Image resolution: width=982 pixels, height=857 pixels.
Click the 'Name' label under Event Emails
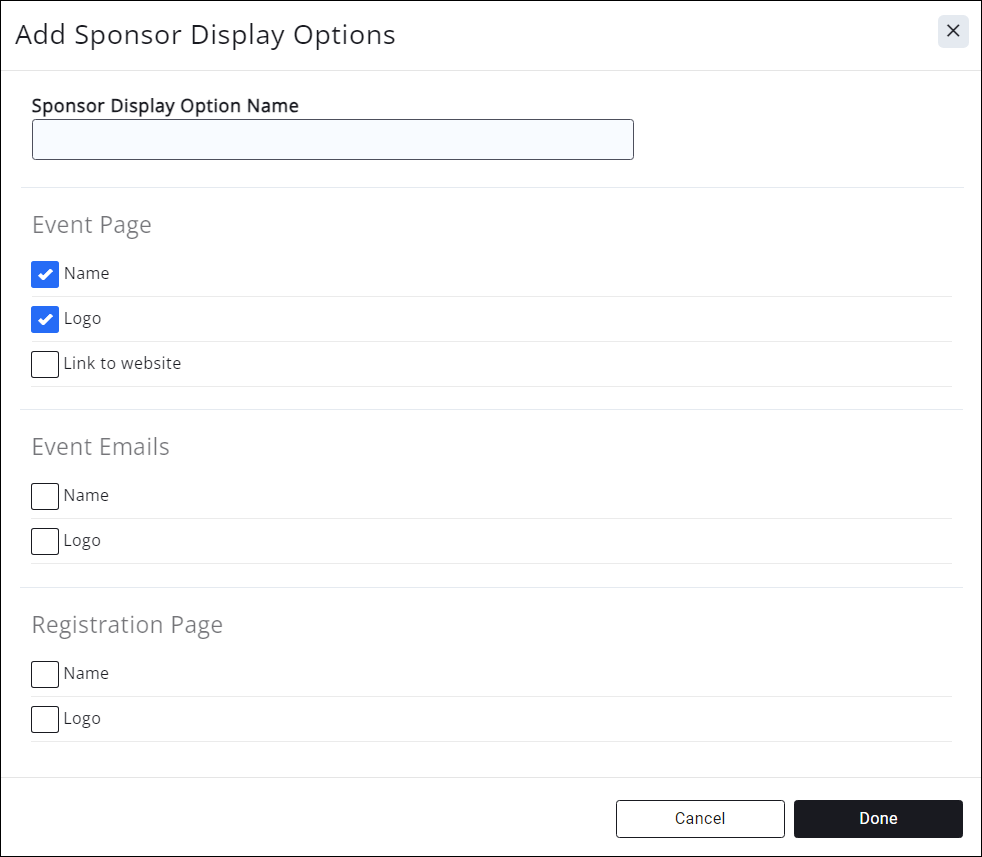pyautogui.click(x=86, y=496)
